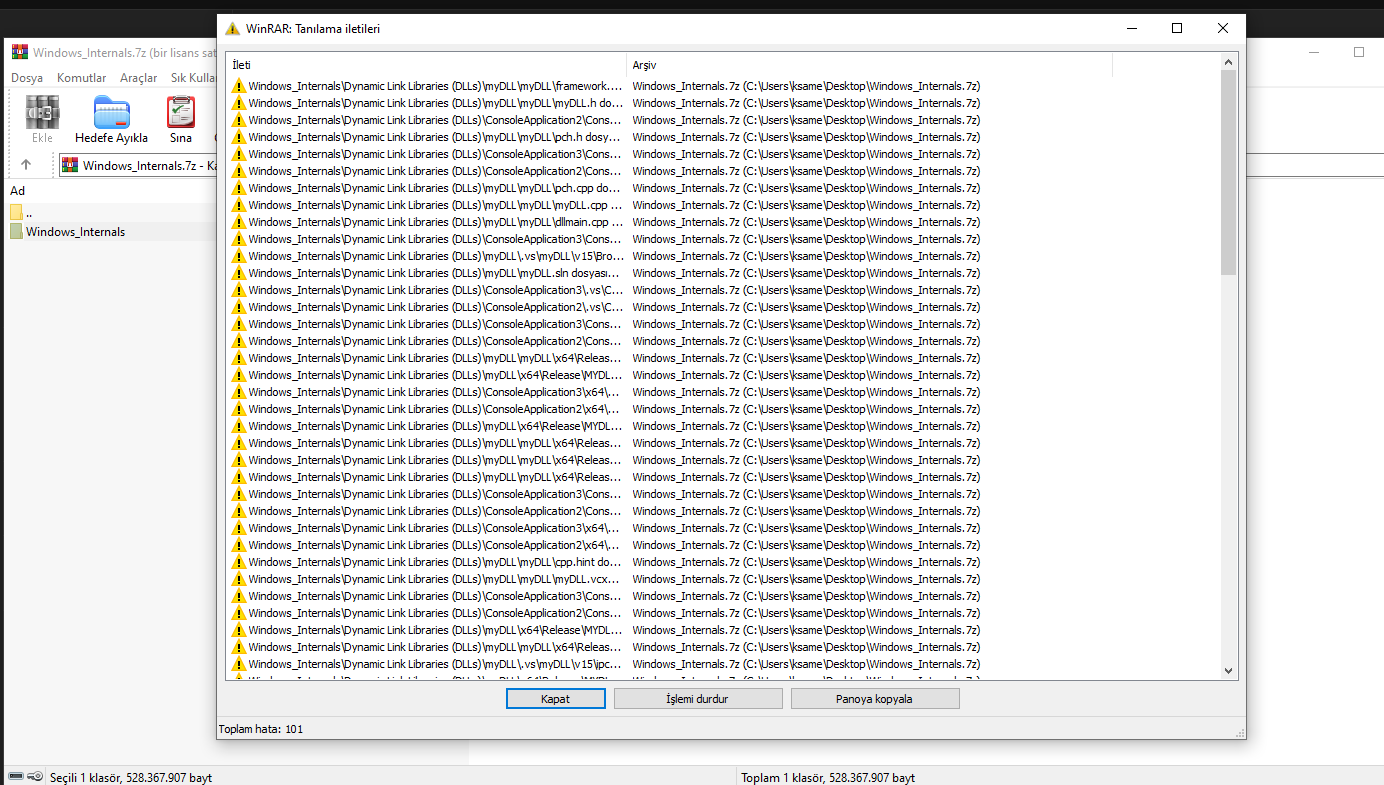The width and height of the screenshot is (1384, 785).
Task: Click 'Seçili 1 klasör, 528.367.907 bayt' status text
Action: [x=131, y=777]
